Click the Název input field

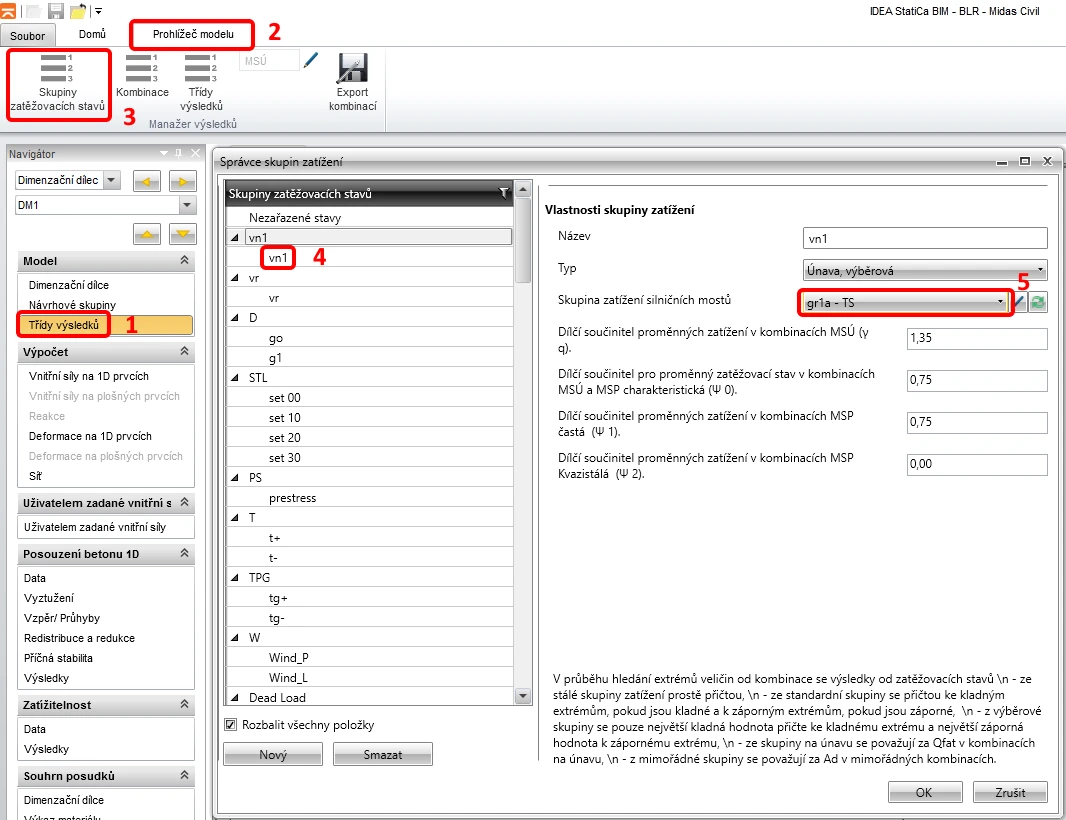point(925,239)
